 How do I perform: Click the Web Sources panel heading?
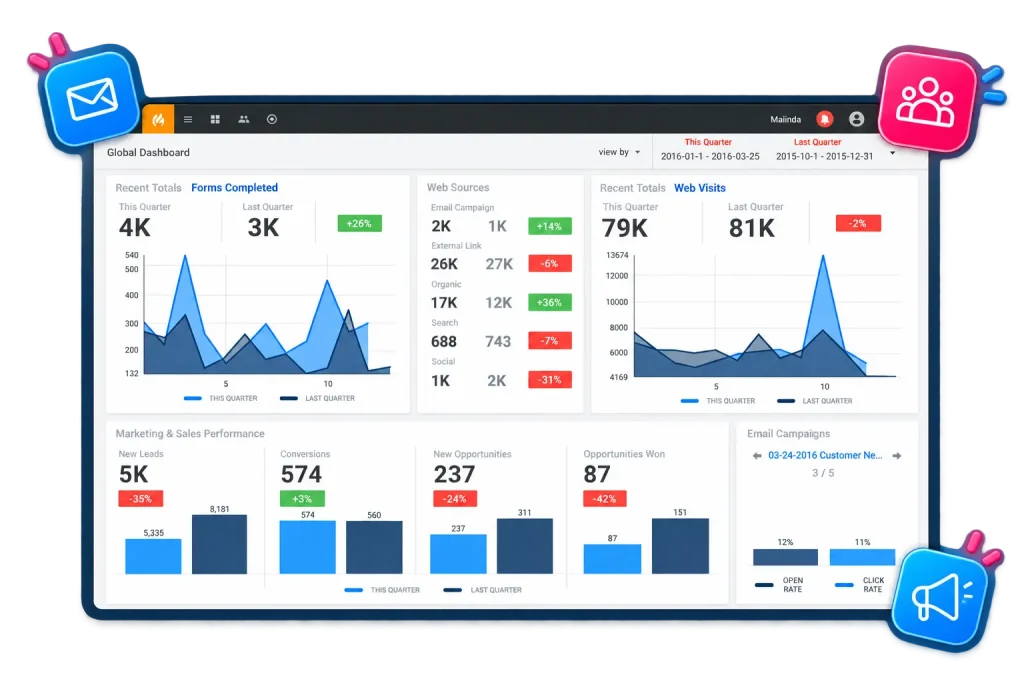(458, 187)
